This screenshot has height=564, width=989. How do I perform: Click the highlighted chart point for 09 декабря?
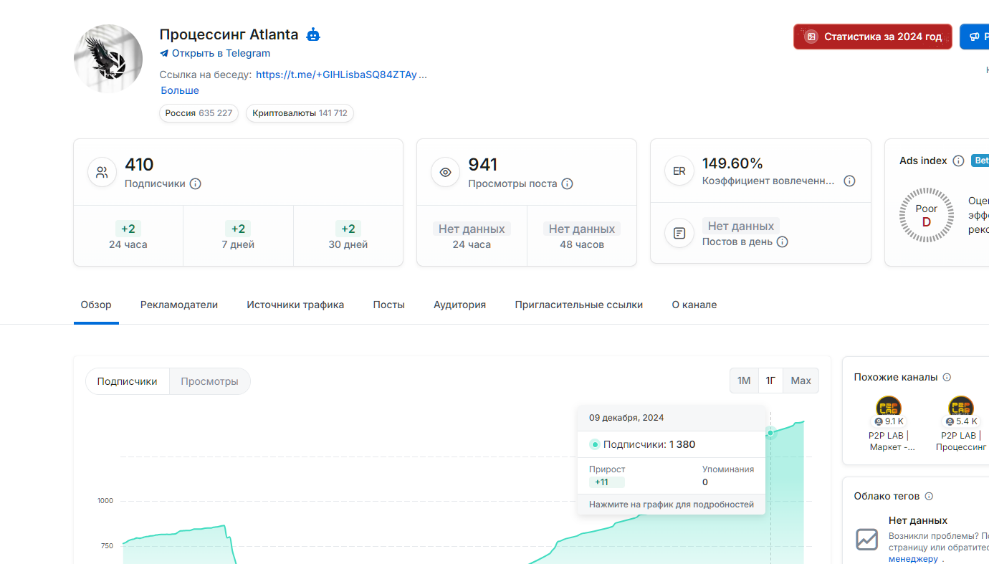(770, 433)
